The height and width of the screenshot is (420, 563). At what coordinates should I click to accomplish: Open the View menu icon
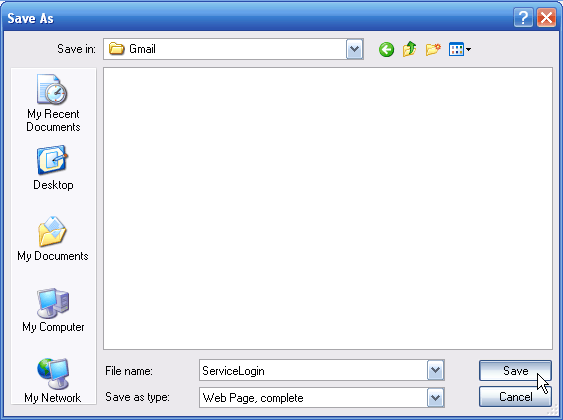(x=460, y=49)
